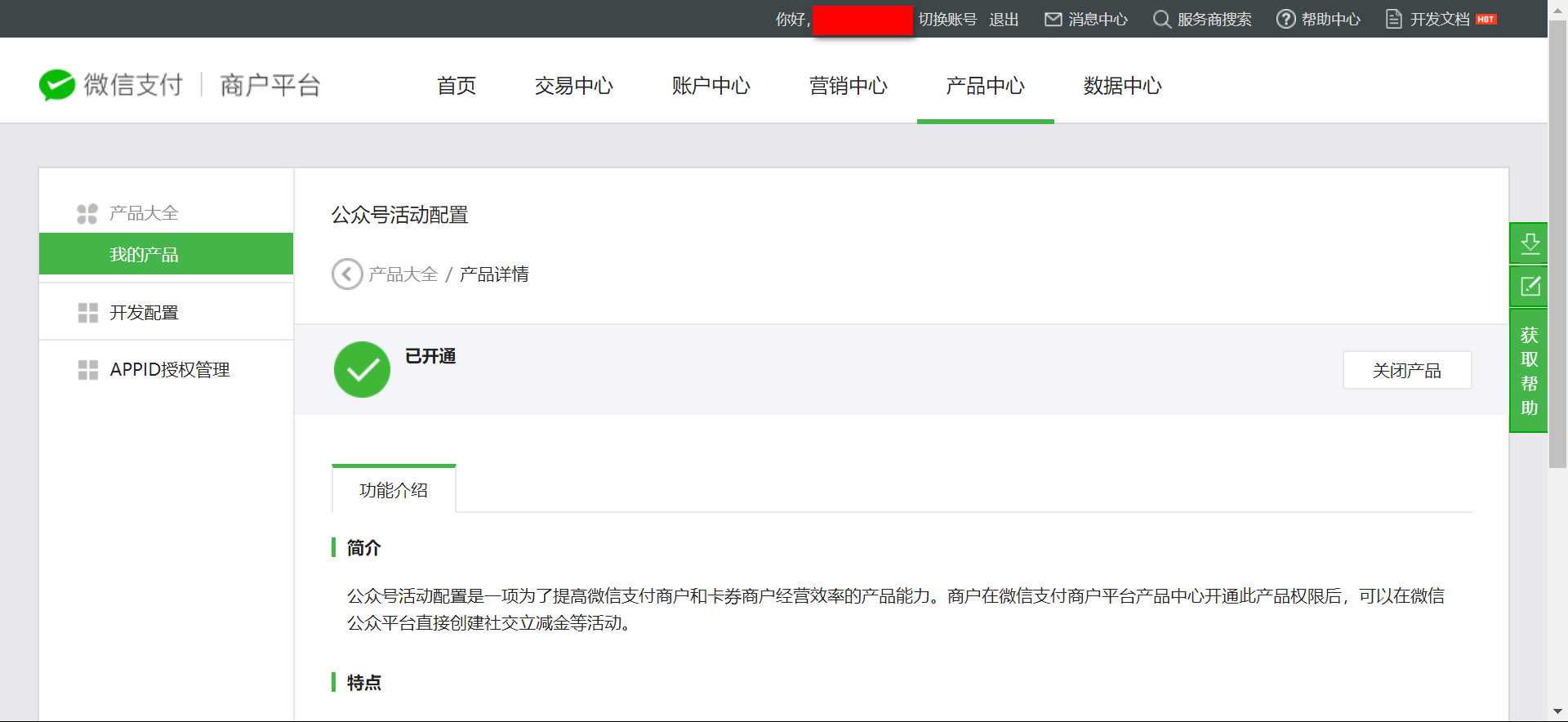Click the WeChat Pay logo icon

tap(57, 85)
